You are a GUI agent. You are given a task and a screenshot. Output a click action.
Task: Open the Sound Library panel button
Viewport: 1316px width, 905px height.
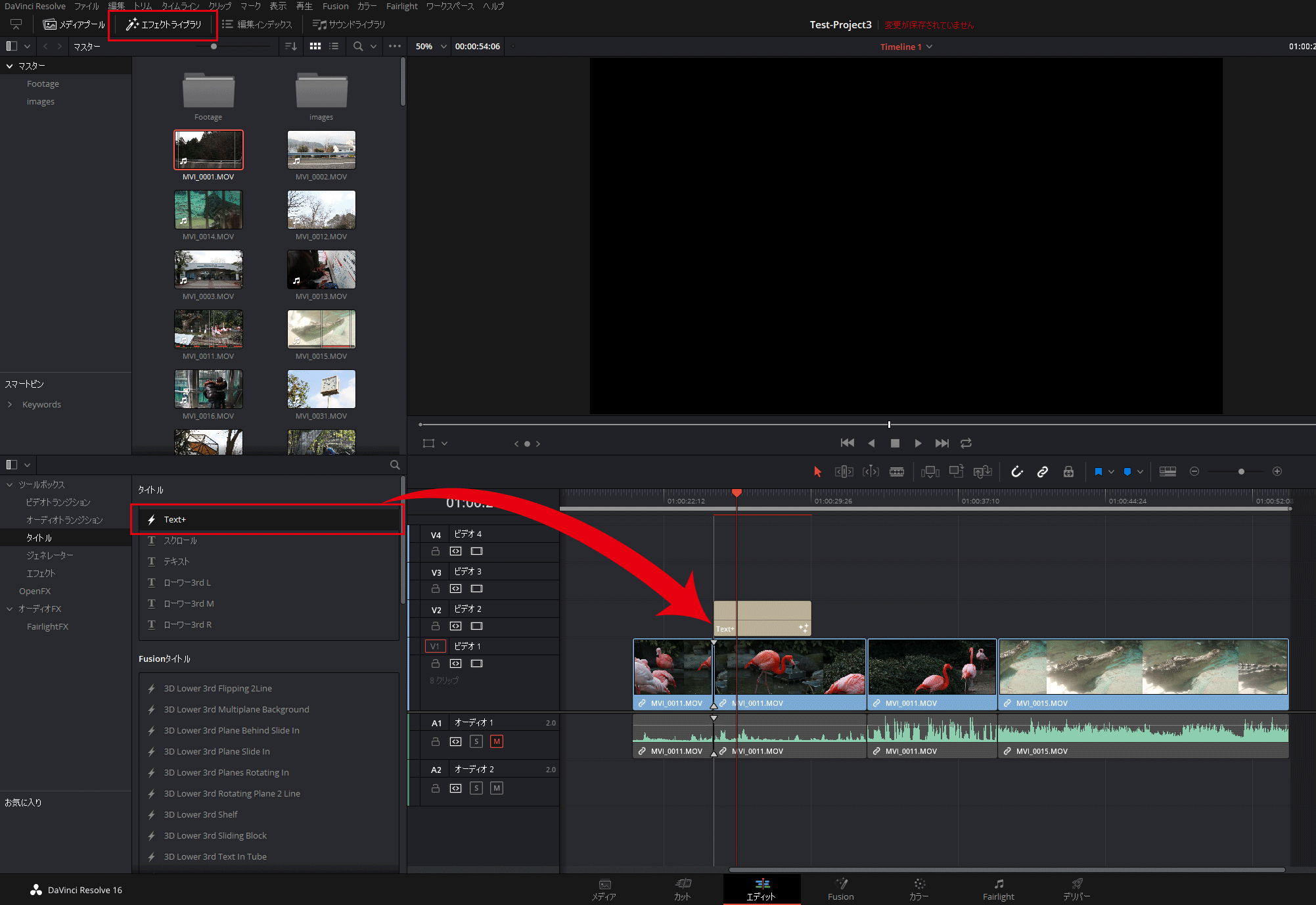(x=349, y=24)
